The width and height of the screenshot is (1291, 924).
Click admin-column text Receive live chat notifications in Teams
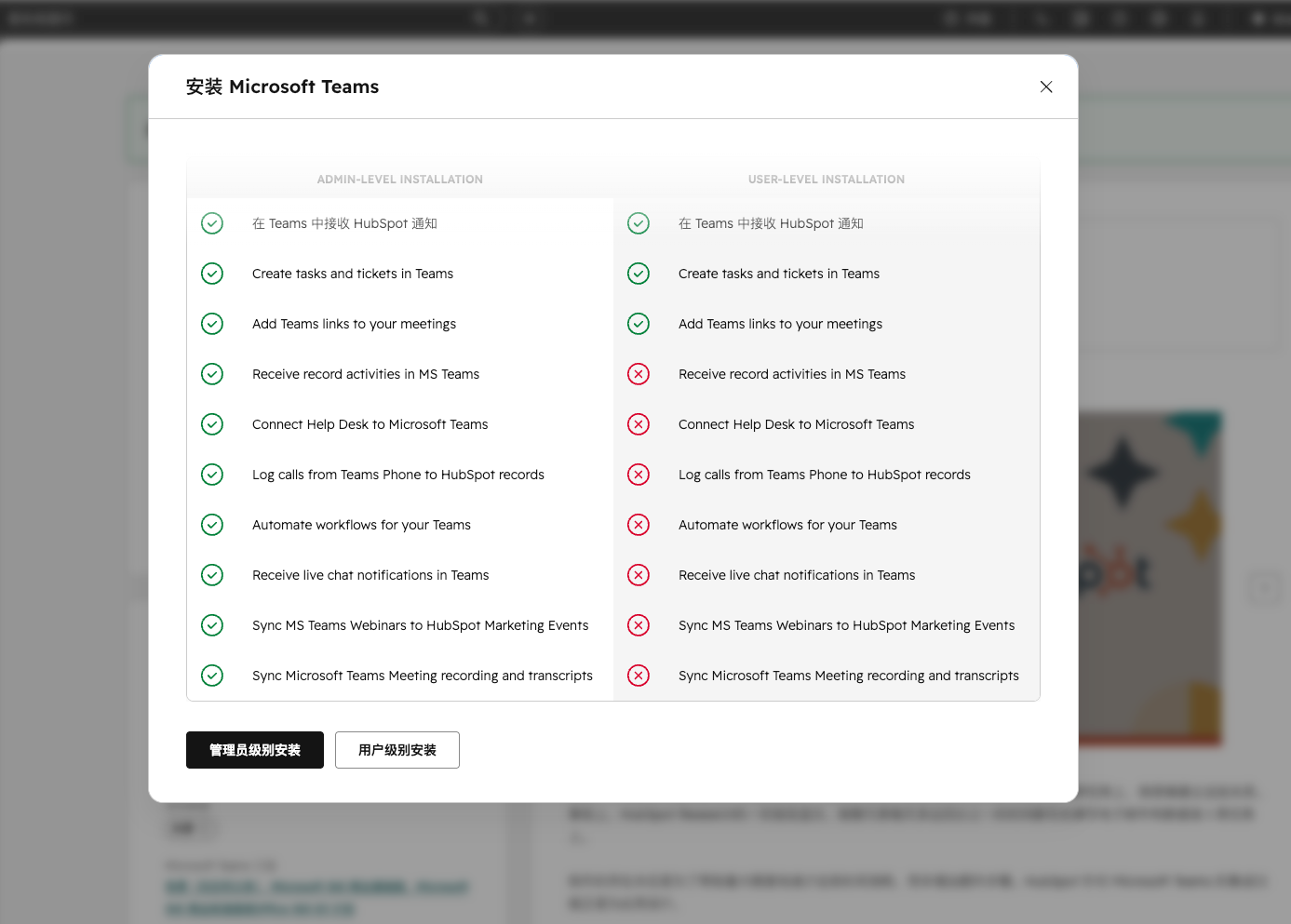click(370, 575)
